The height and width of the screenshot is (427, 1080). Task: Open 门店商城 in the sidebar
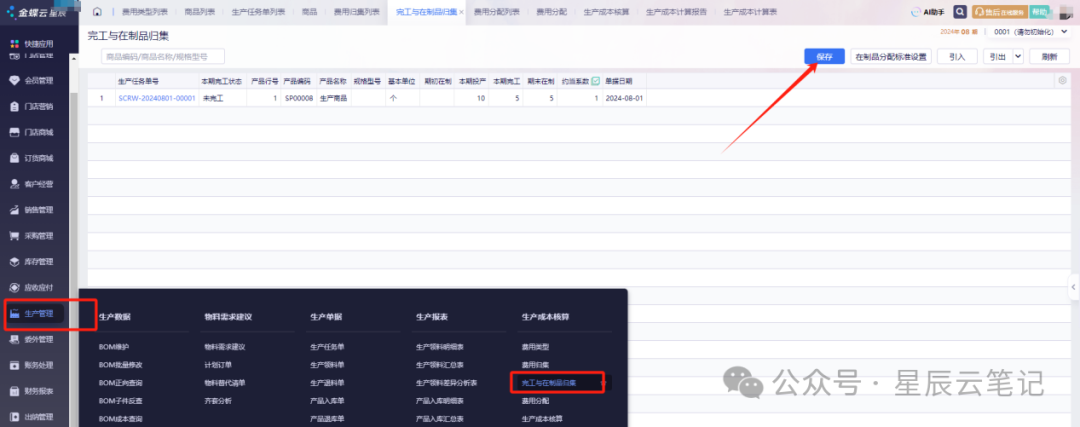(x=32, y=132)
